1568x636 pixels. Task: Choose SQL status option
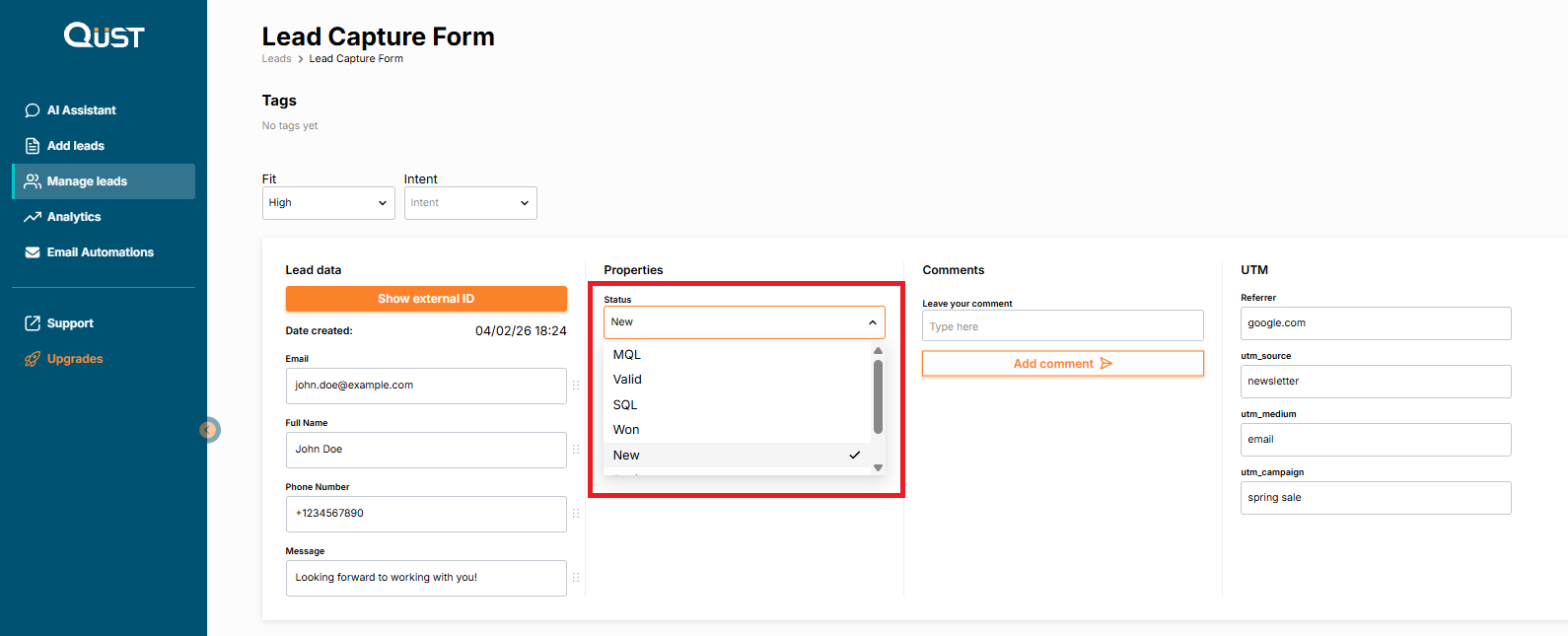pos(625,405)
